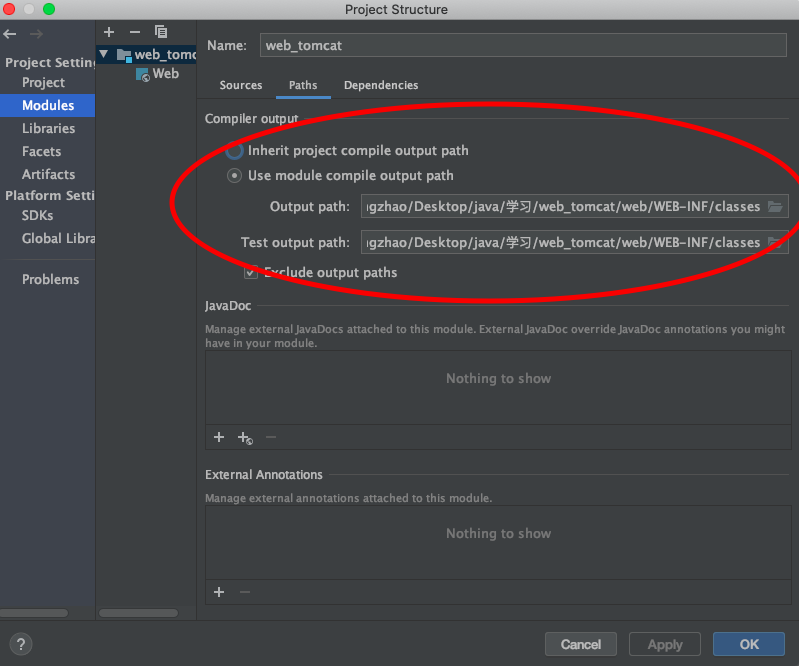
Task: Open Global Libraries settings
Action: tap(58, 238)
